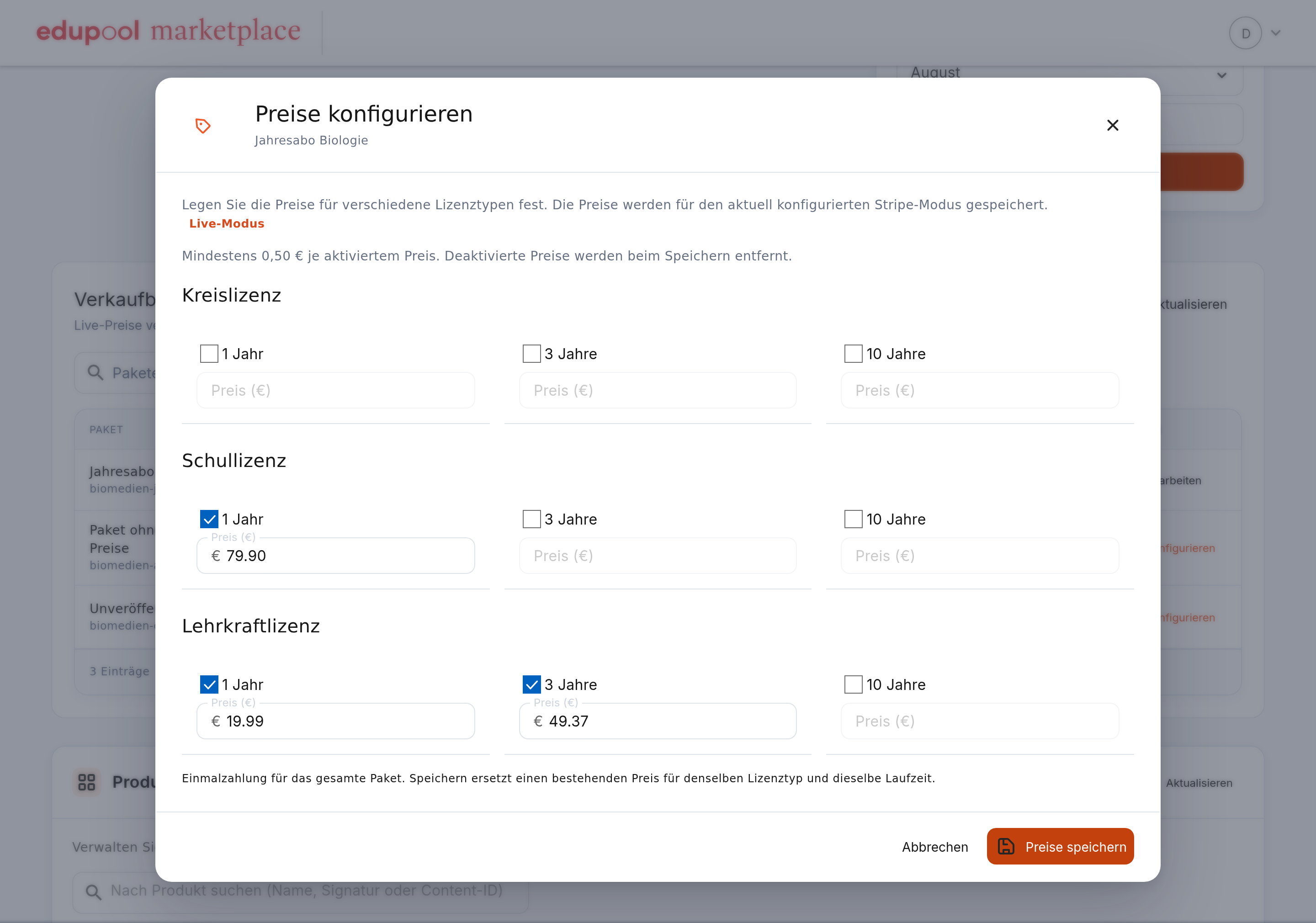Click Aktualisieren in the Produkte section

click(1199, 783)
